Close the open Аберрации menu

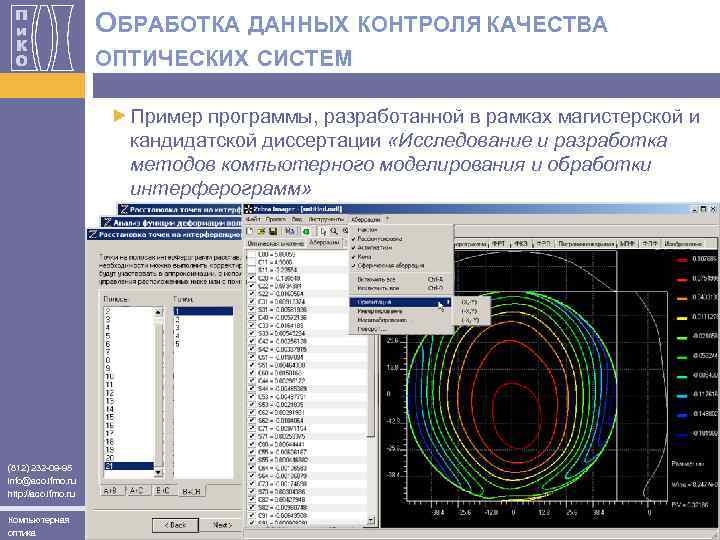tap(366, 219)
